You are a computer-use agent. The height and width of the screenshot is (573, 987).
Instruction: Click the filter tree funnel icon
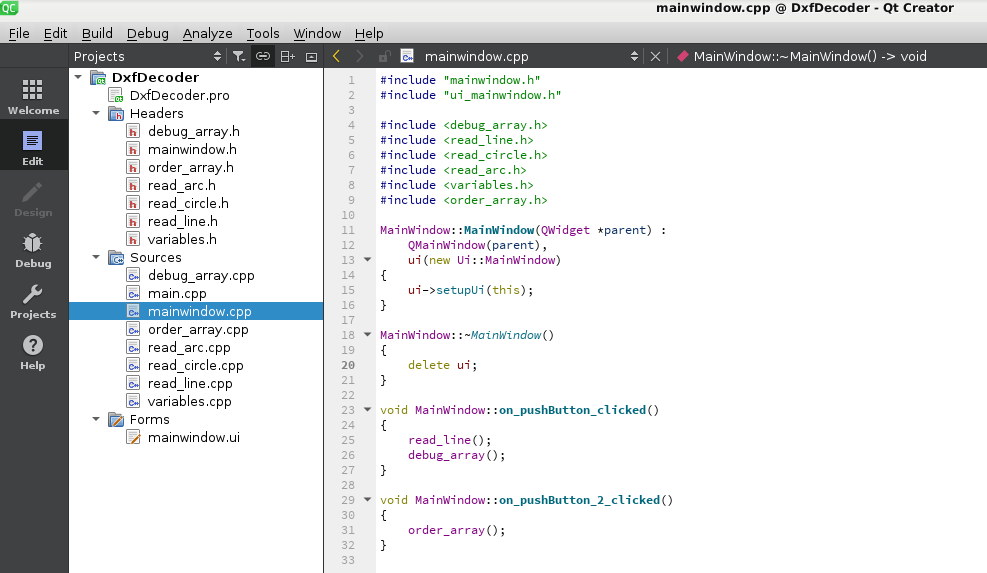239,57
